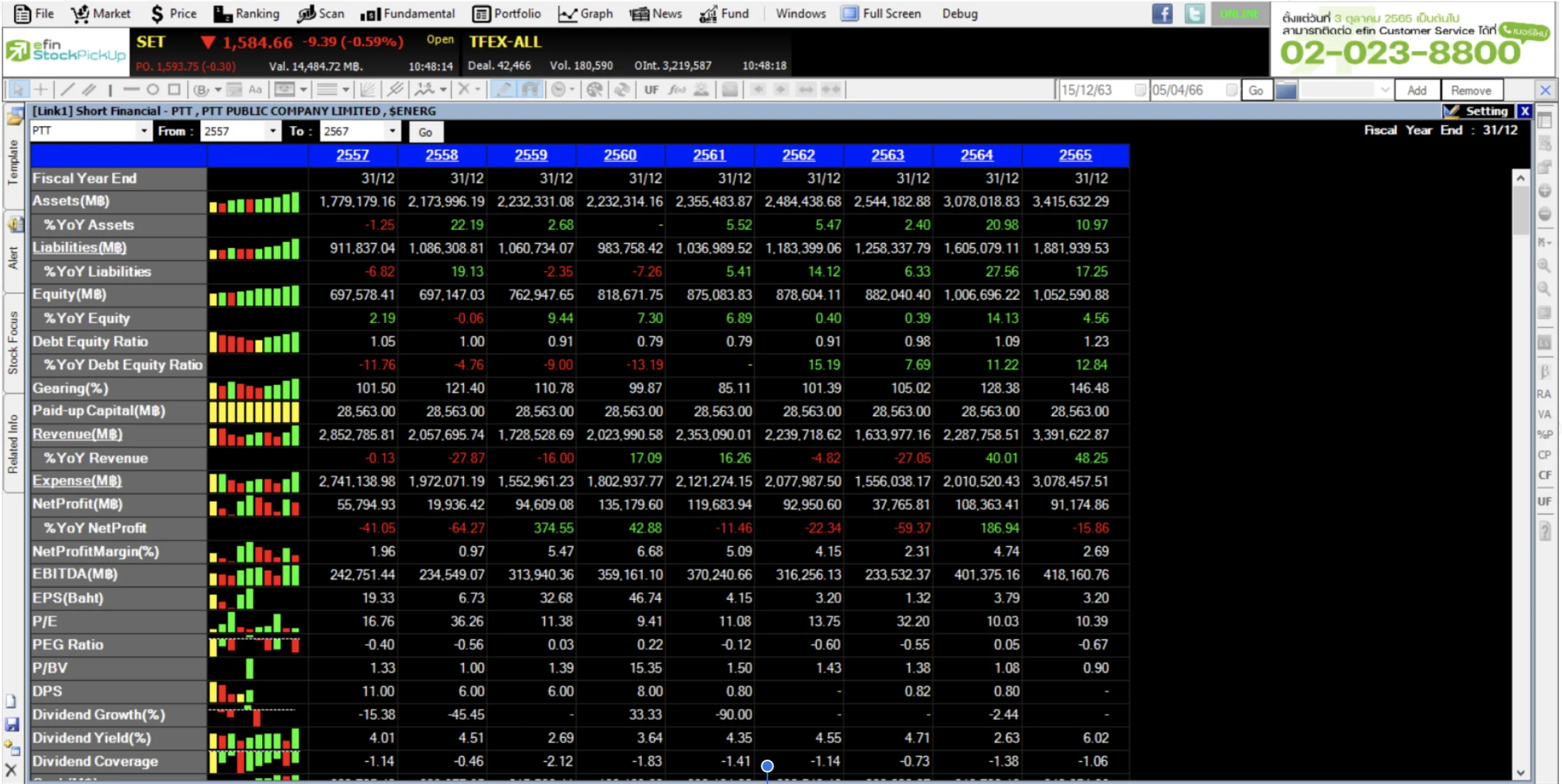Click the Go button next to year range
Viewport: 1562px width, 784px height.
pos(425,132)
